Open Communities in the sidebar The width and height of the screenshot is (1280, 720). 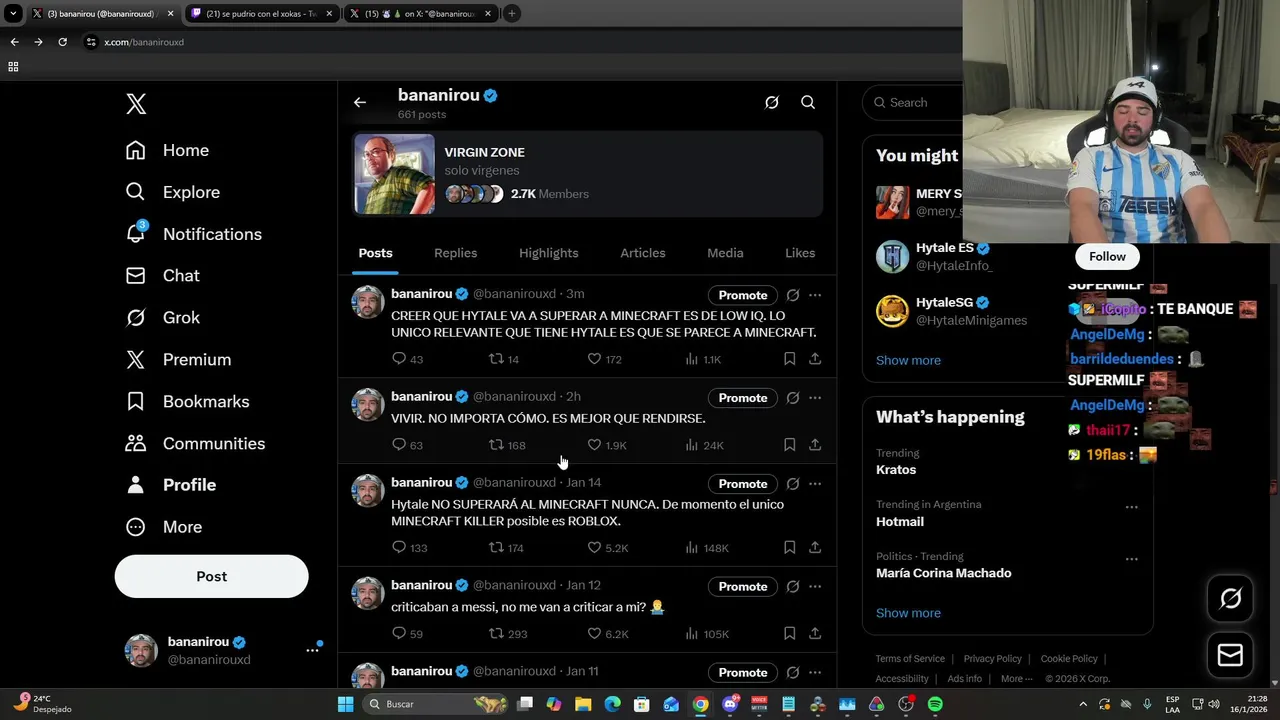tap(195, 443)
